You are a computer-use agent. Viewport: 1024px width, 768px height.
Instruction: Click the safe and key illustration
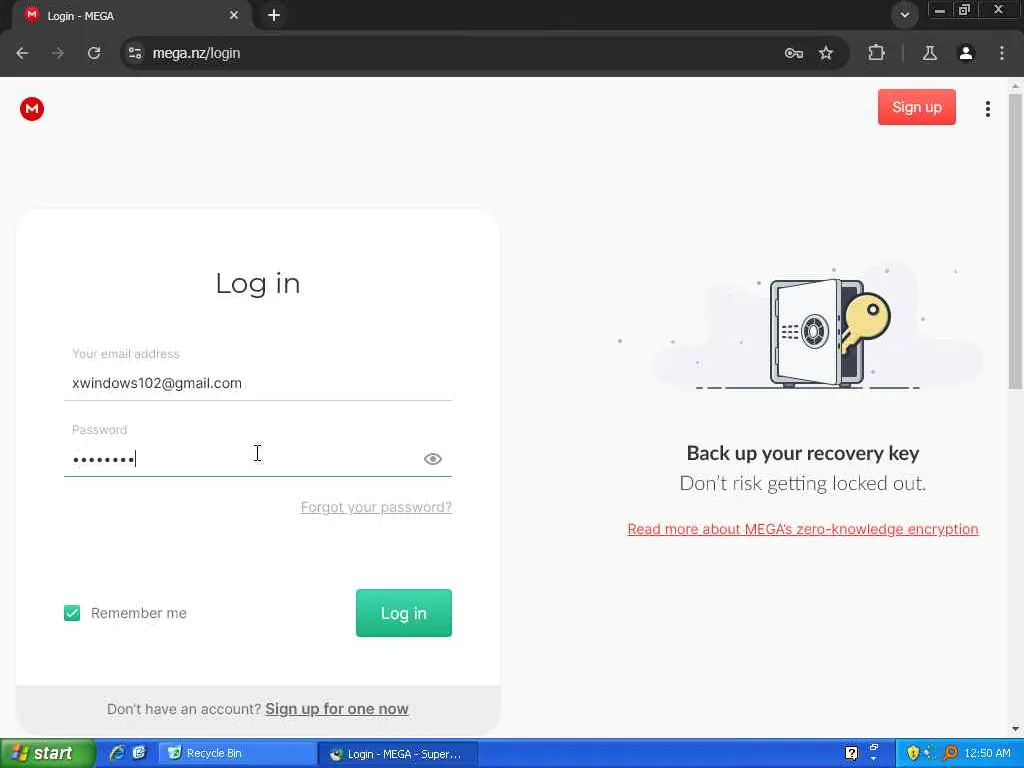tap(829, 333)
